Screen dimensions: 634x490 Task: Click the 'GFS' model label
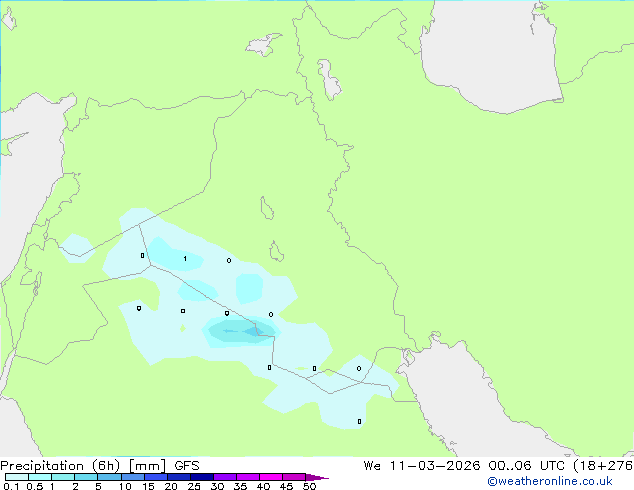[187, 466]
